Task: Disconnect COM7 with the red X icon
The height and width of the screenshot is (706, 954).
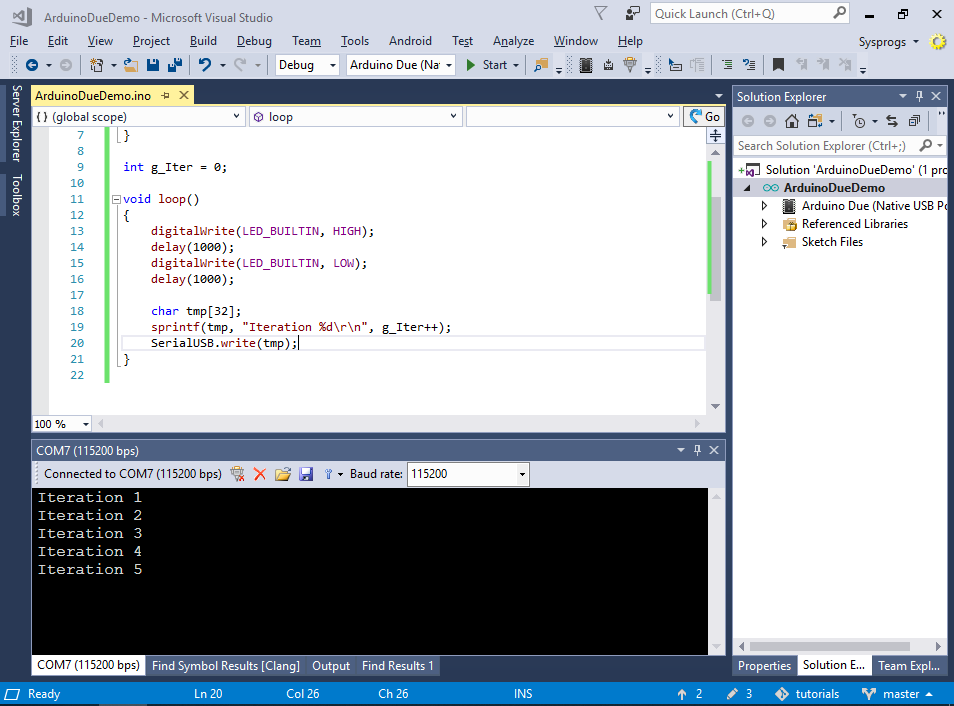Action: [260, 474]
